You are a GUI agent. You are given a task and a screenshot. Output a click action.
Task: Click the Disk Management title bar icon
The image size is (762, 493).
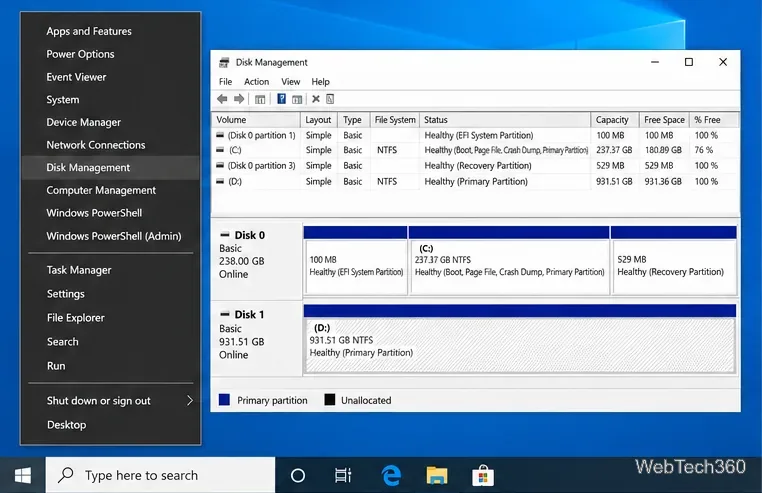pos(224,62)
